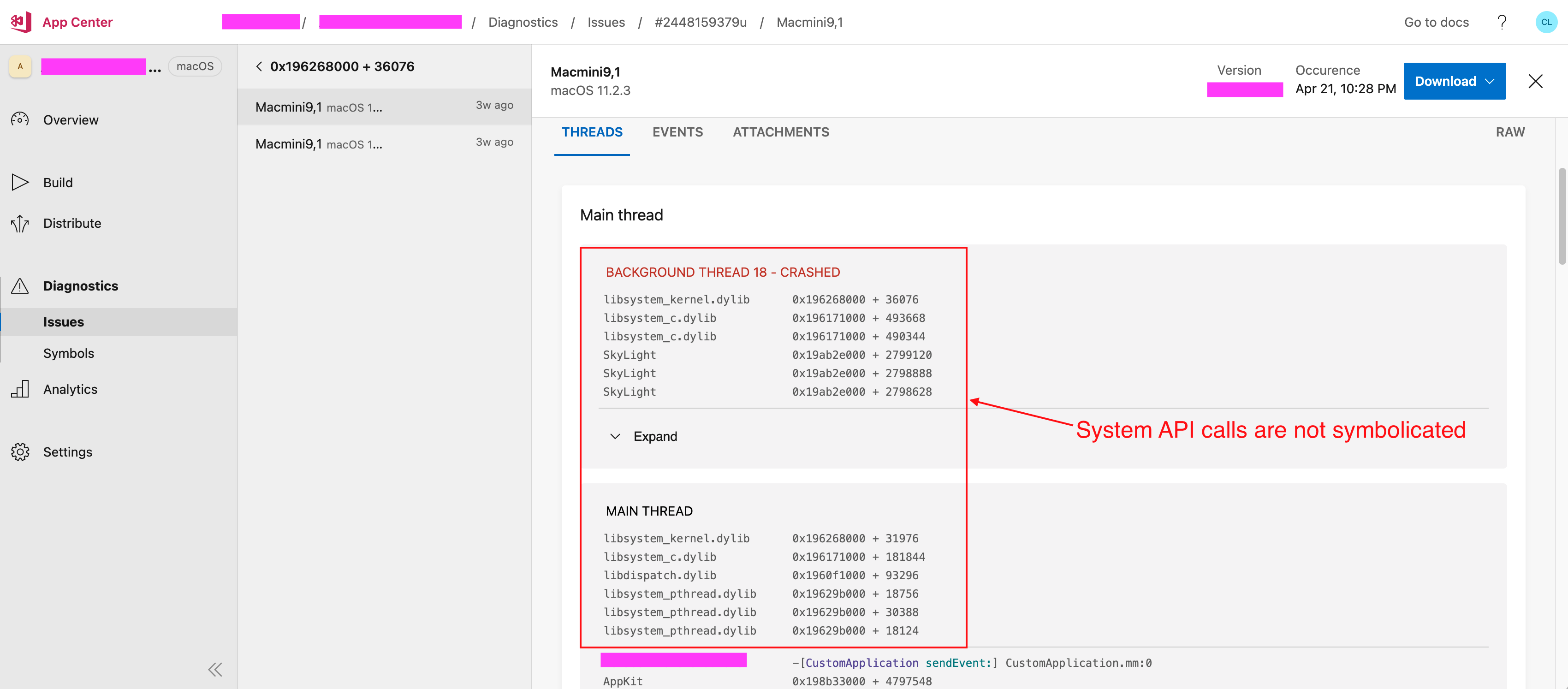Open the Download dropdown button

1454,81
